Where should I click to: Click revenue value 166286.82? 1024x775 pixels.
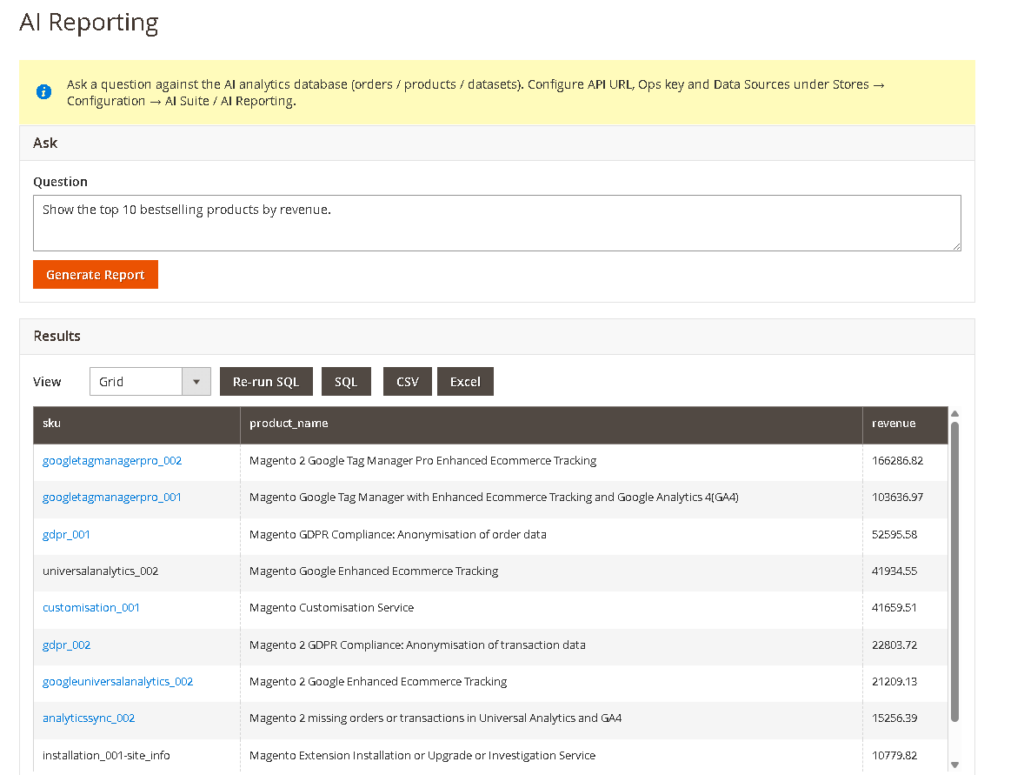(897, 460)
